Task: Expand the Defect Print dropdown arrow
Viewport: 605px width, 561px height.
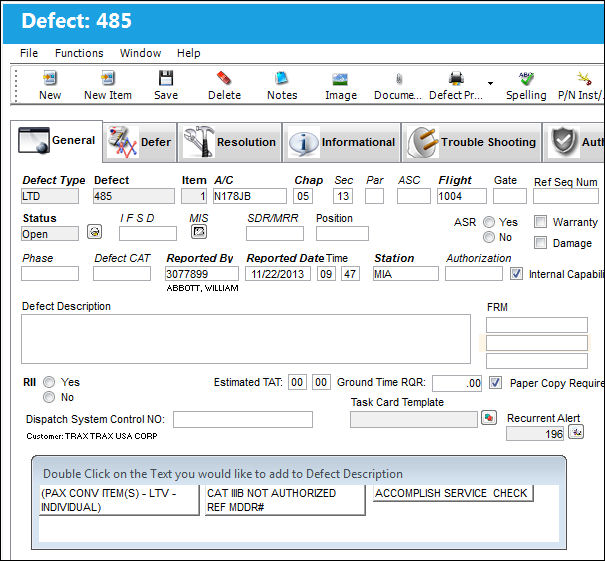Action: coord(490,83)
